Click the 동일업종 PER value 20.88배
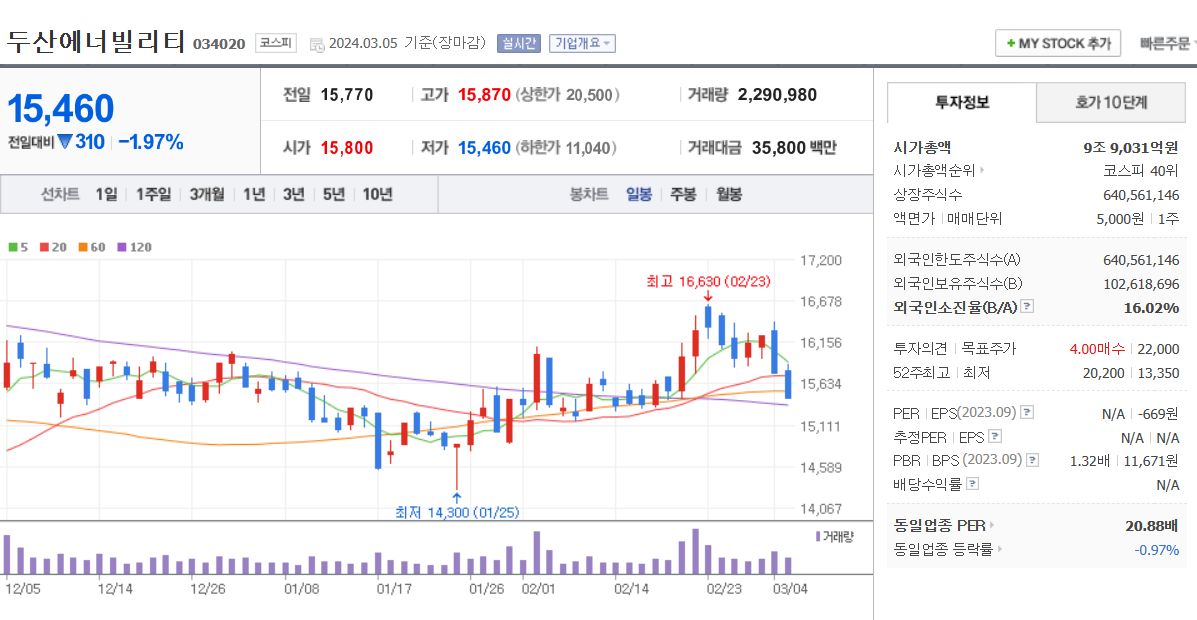This screenshot has height=620, width=1197. (x=1152, y=525)
